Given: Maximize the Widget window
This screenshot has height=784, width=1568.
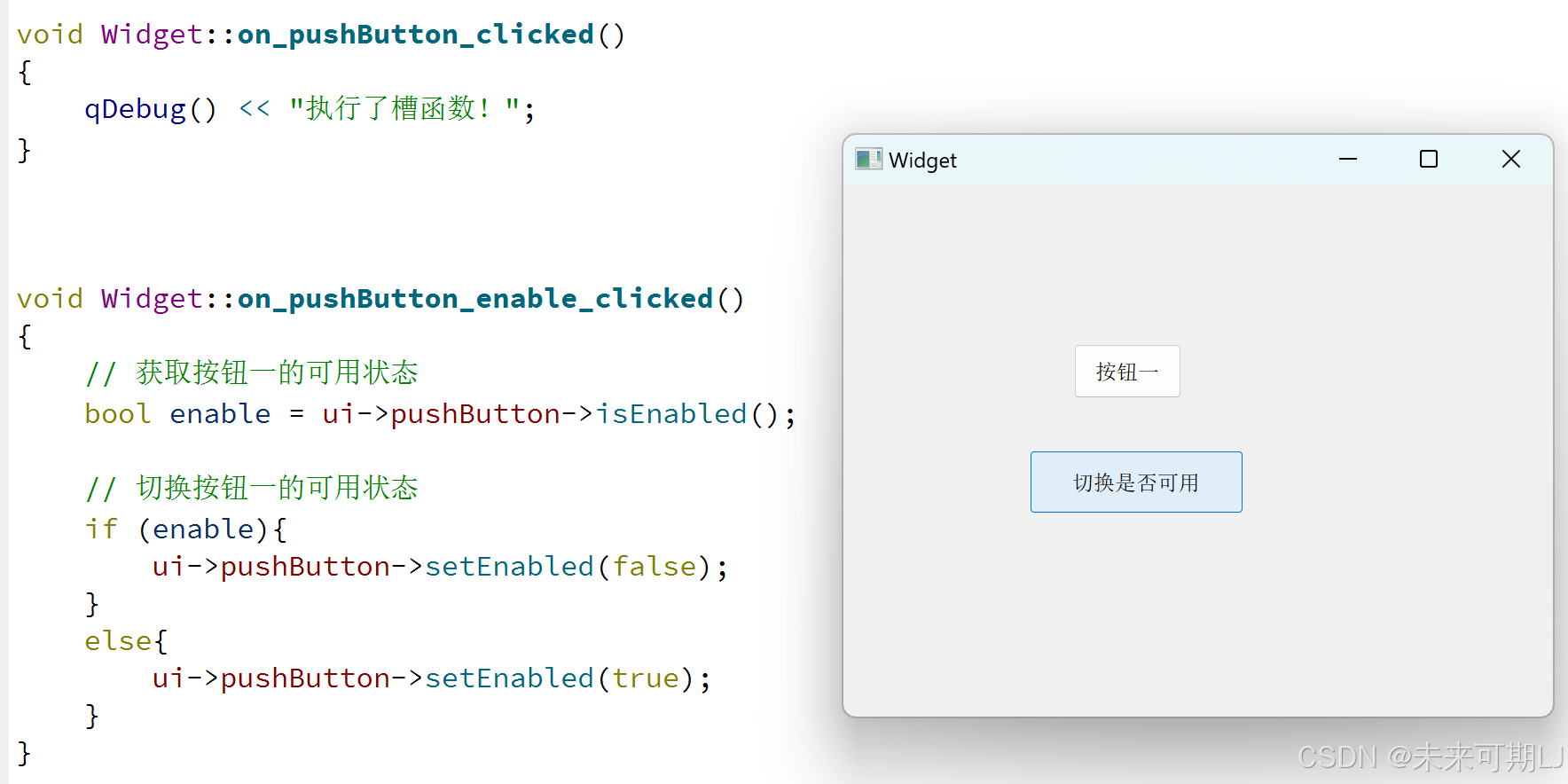Looking at the screenshot, I should coord(1429,160).
